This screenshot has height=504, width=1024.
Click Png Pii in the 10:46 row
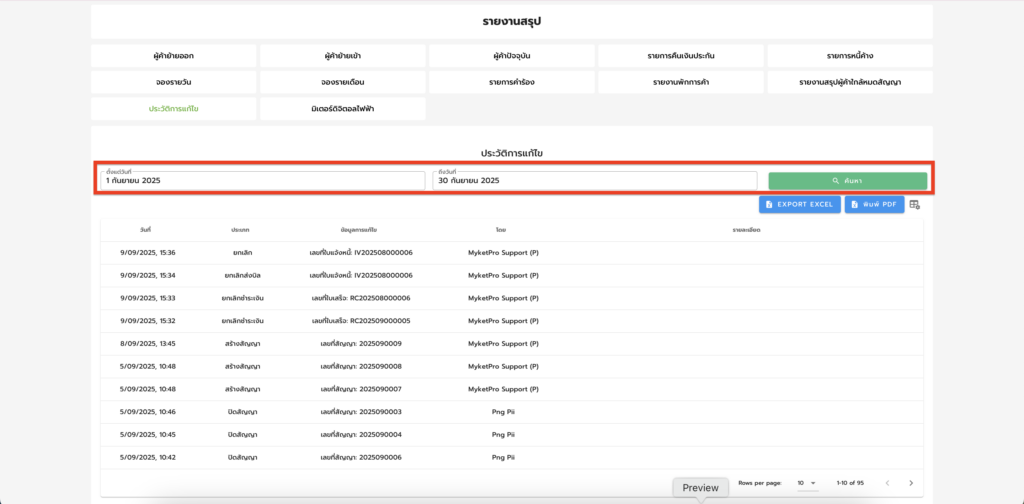click(x=504, y=412)
